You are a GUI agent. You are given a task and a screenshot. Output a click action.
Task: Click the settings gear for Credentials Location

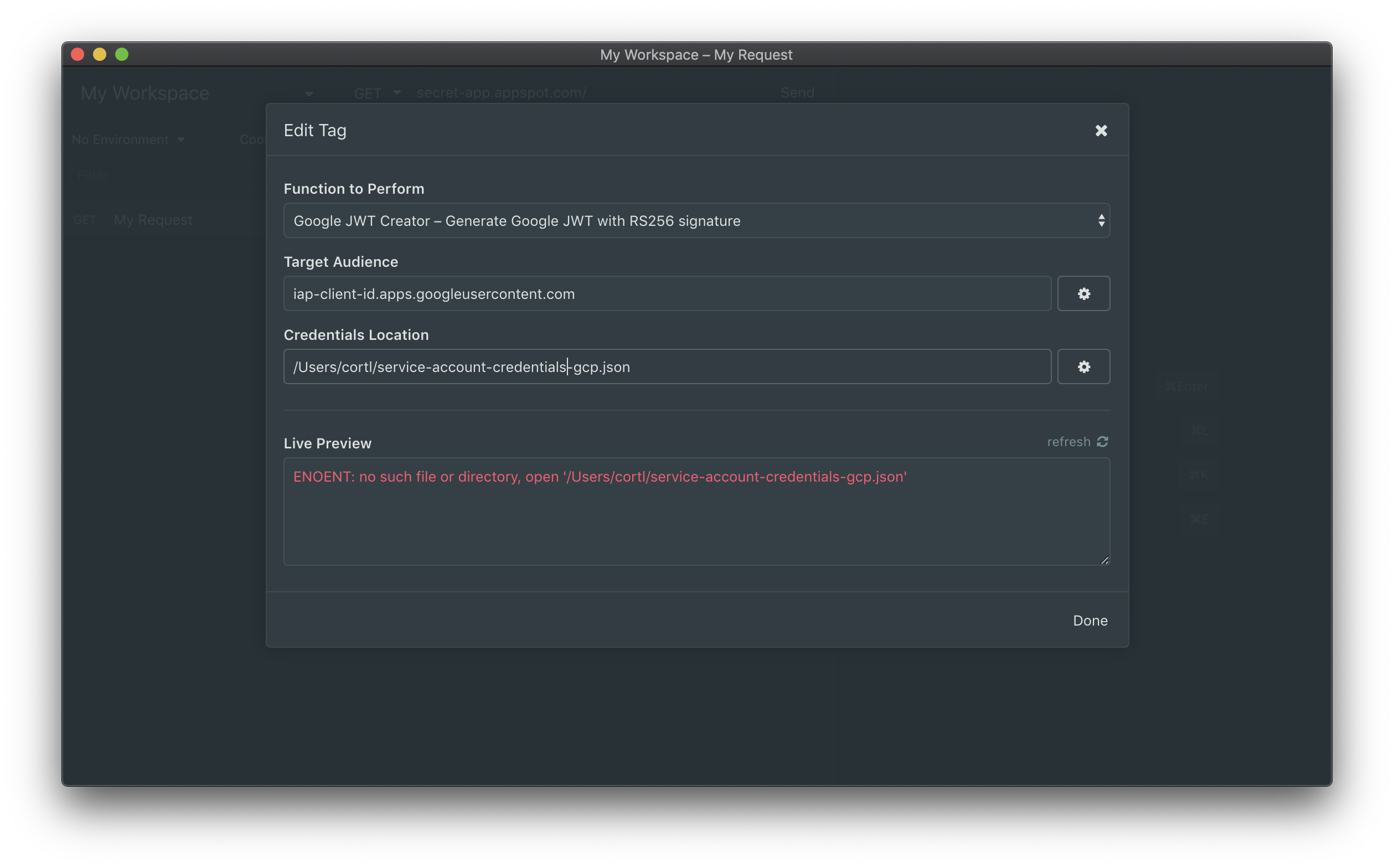point(1084,366)
